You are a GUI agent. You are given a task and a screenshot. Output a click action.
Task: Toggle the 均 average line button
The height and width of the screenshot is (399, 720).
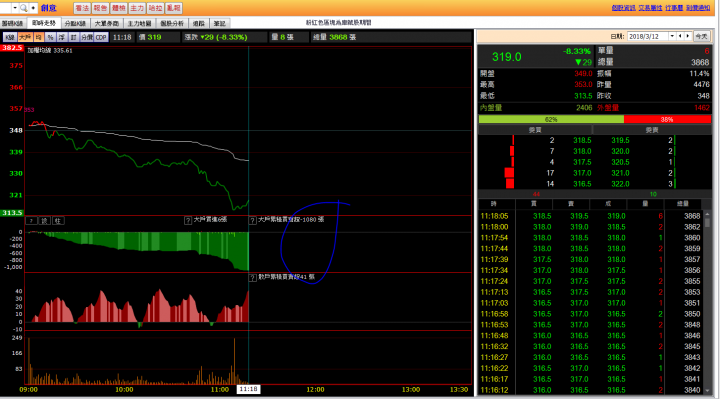coord(39,37)
